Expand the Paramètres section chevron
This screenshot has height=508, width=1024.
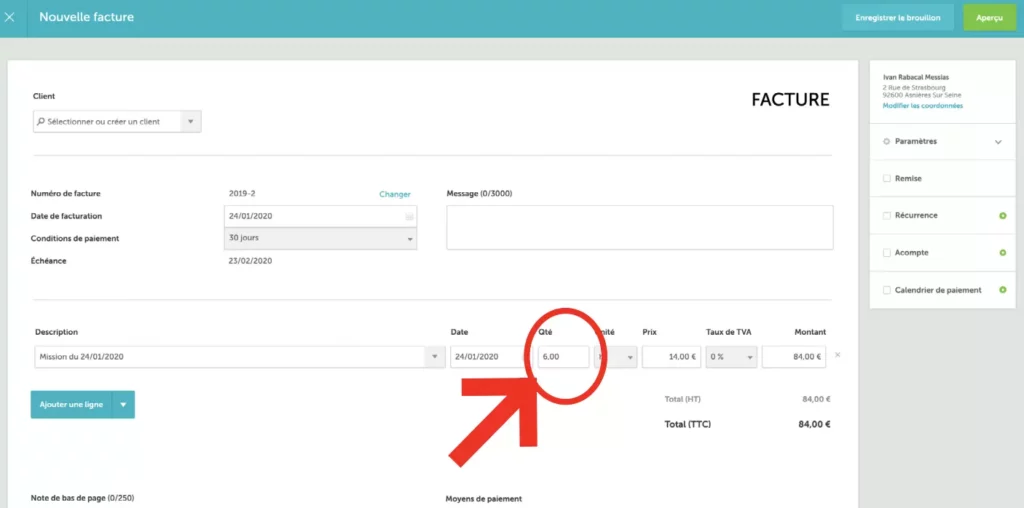[997, 142]
